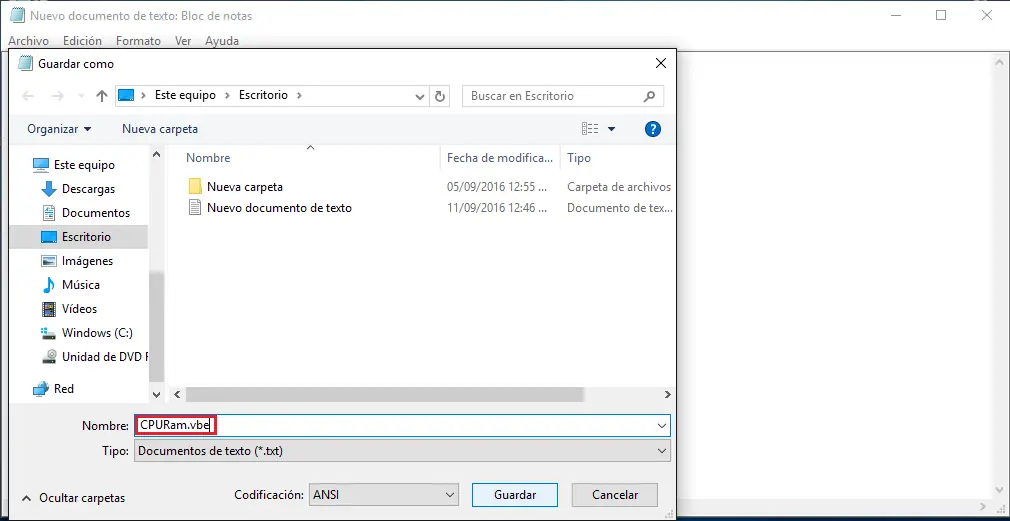The width and height of the screenshot is (1010, 521).
Task: Select Este equipo in address breadcrumb
Action: (x=186, y=95)
